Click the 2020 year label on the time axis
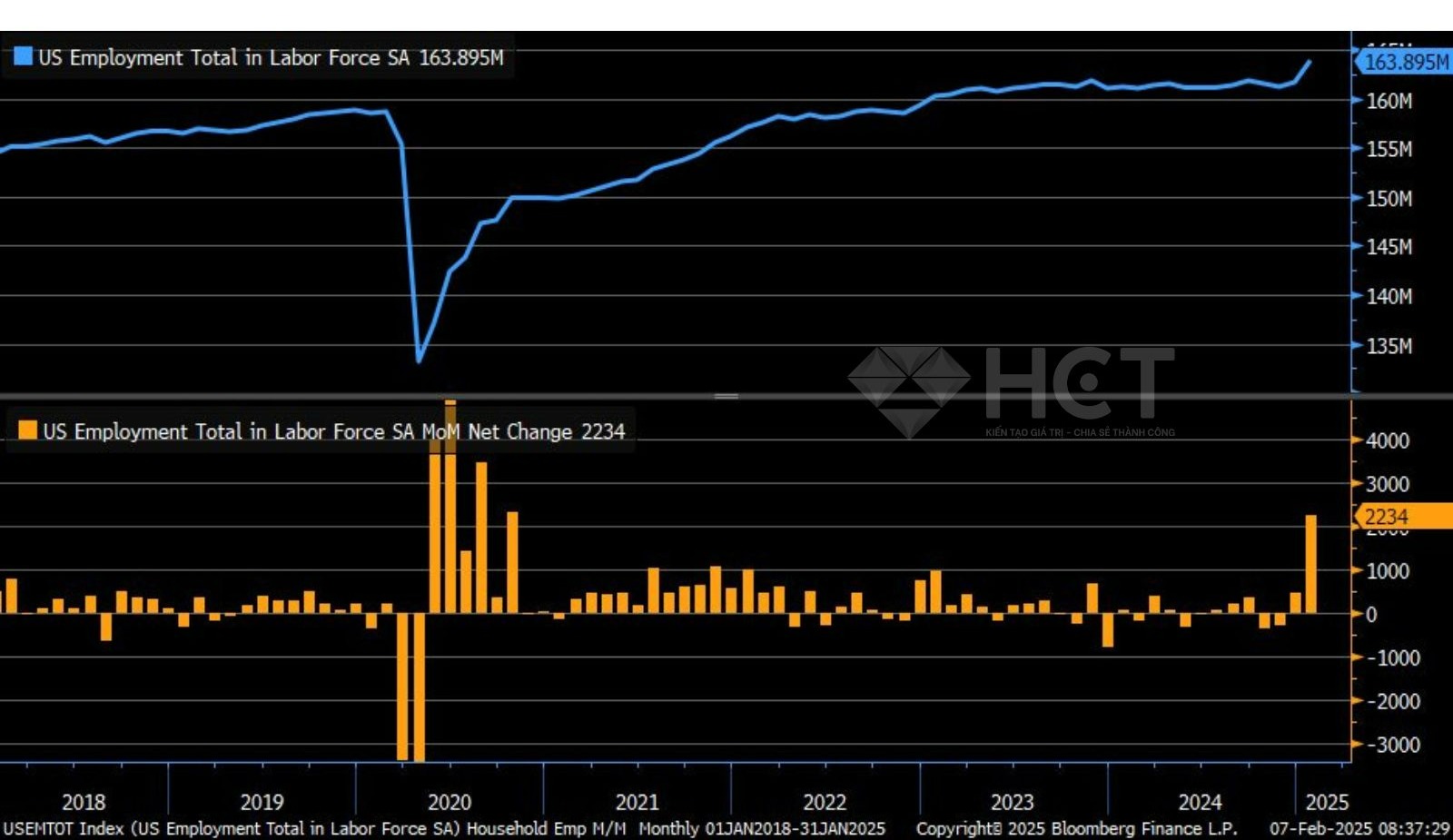The image size is (1453, 840). [450, 803]
